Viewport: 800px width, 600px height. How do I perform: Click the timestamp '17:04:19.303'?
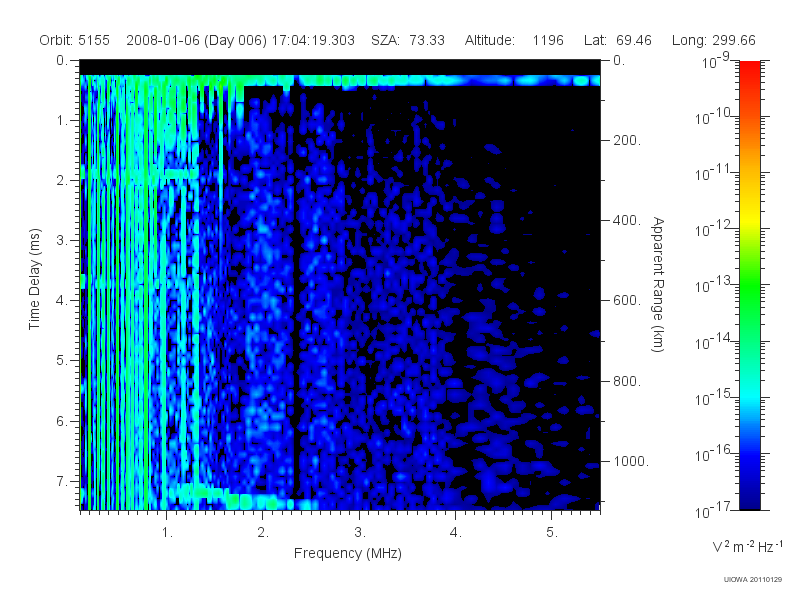click(x=313, y=40)
